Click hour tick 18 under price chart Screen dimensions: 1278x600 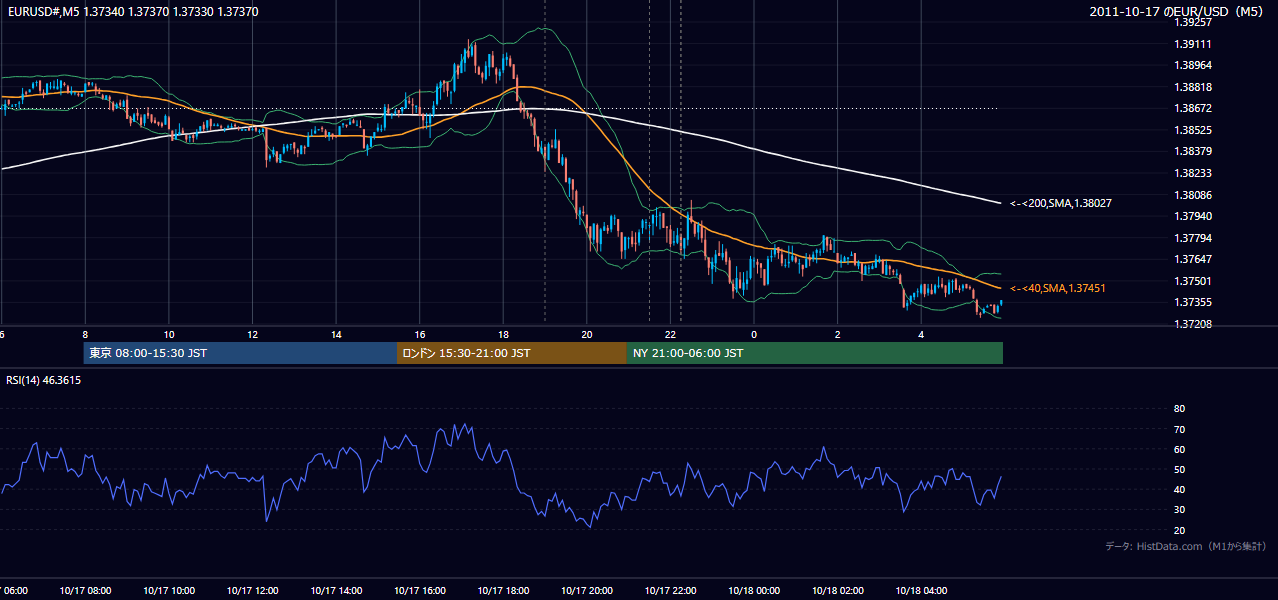[x=503, y=335]
